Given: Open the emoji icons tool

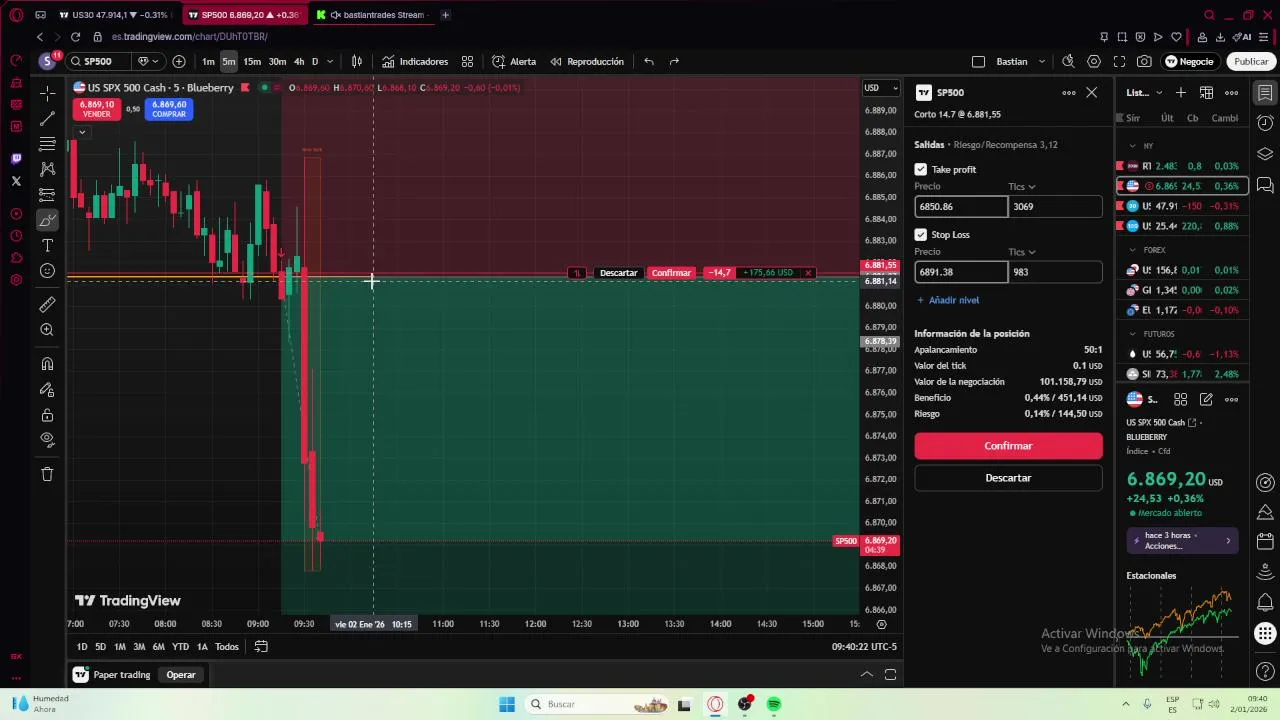Looking at the screenshot, I should click(47, 271).
